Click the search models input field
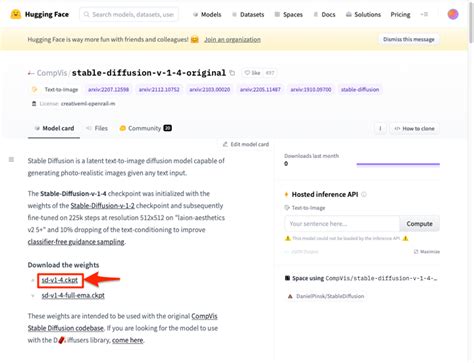Viewport: 474px width, 363px height. [129, 14]
